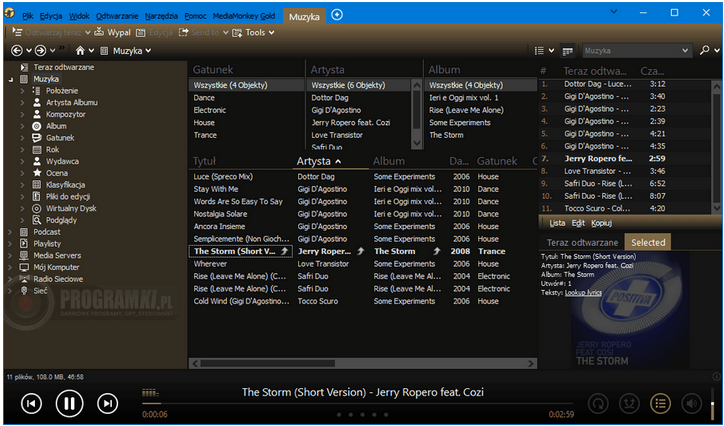The width and height of the screenshot is (724, 426).
Task: Click the Wirtualny Dysk disc icon
Action: 37,209
